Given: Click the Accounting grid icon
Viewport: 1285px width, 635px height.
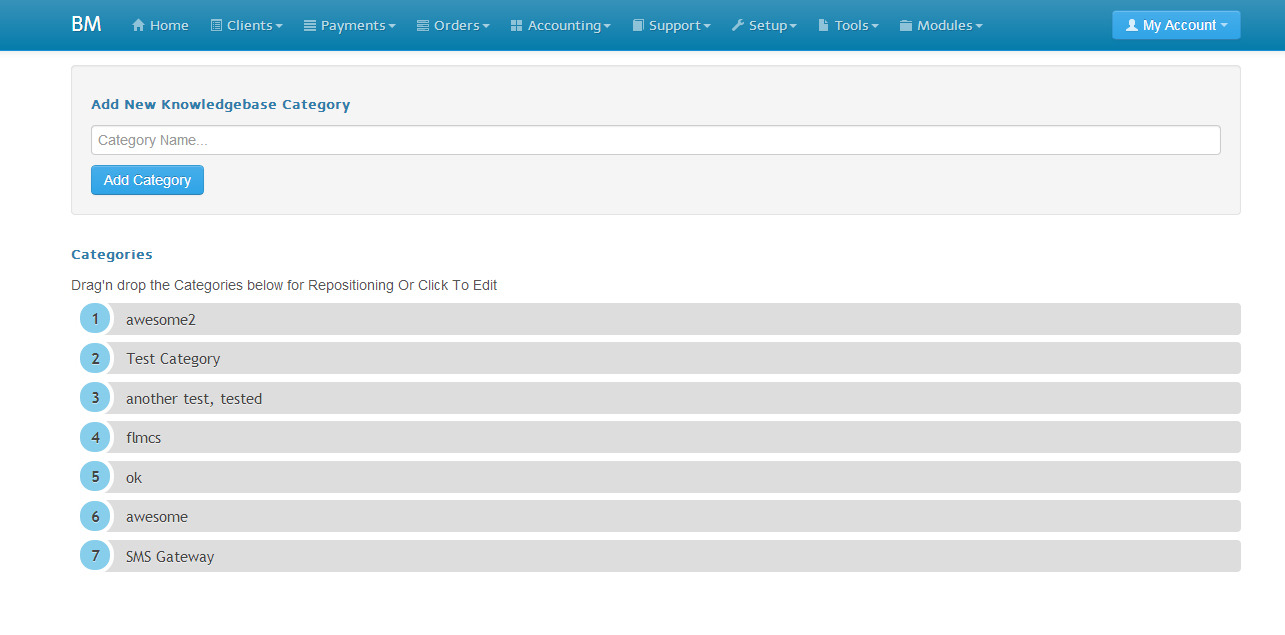Looking at the screenshot, I should coord(517,25).
